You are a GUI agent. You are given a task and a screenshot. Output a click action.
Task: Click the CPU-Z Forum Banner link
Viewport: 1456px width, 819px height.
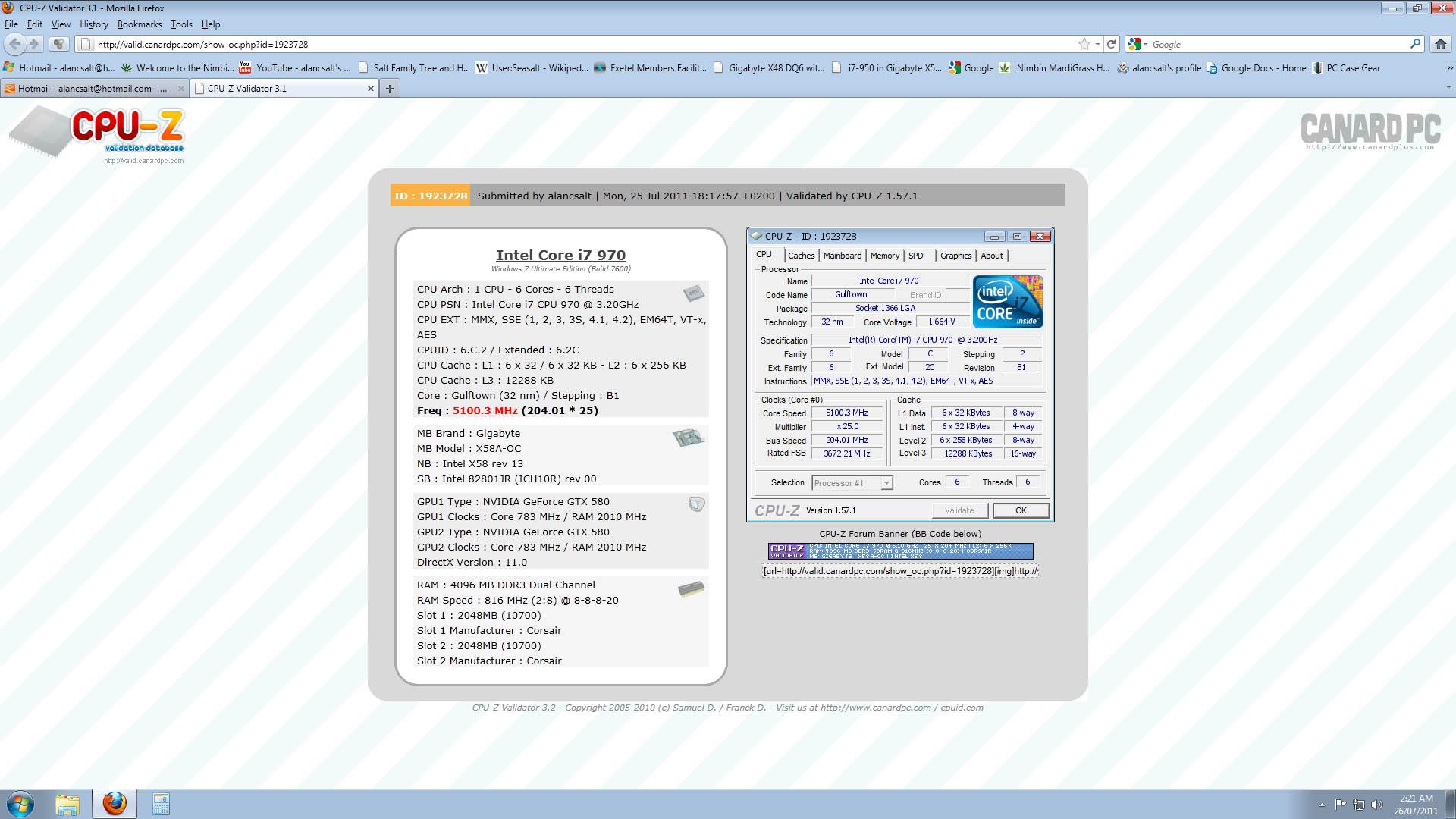coord(900,534)
